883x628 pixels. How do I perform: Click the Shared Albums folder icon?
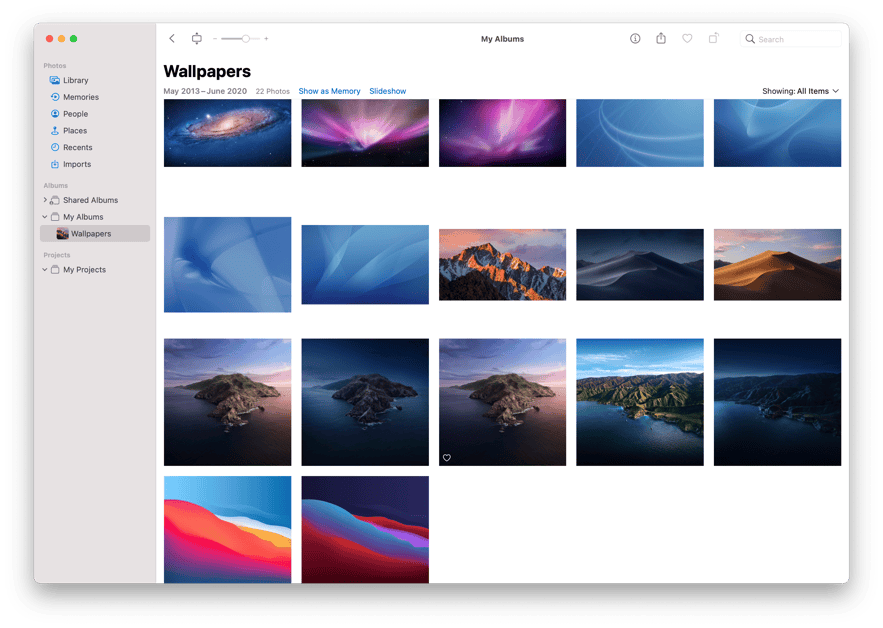tap(55, 200)
